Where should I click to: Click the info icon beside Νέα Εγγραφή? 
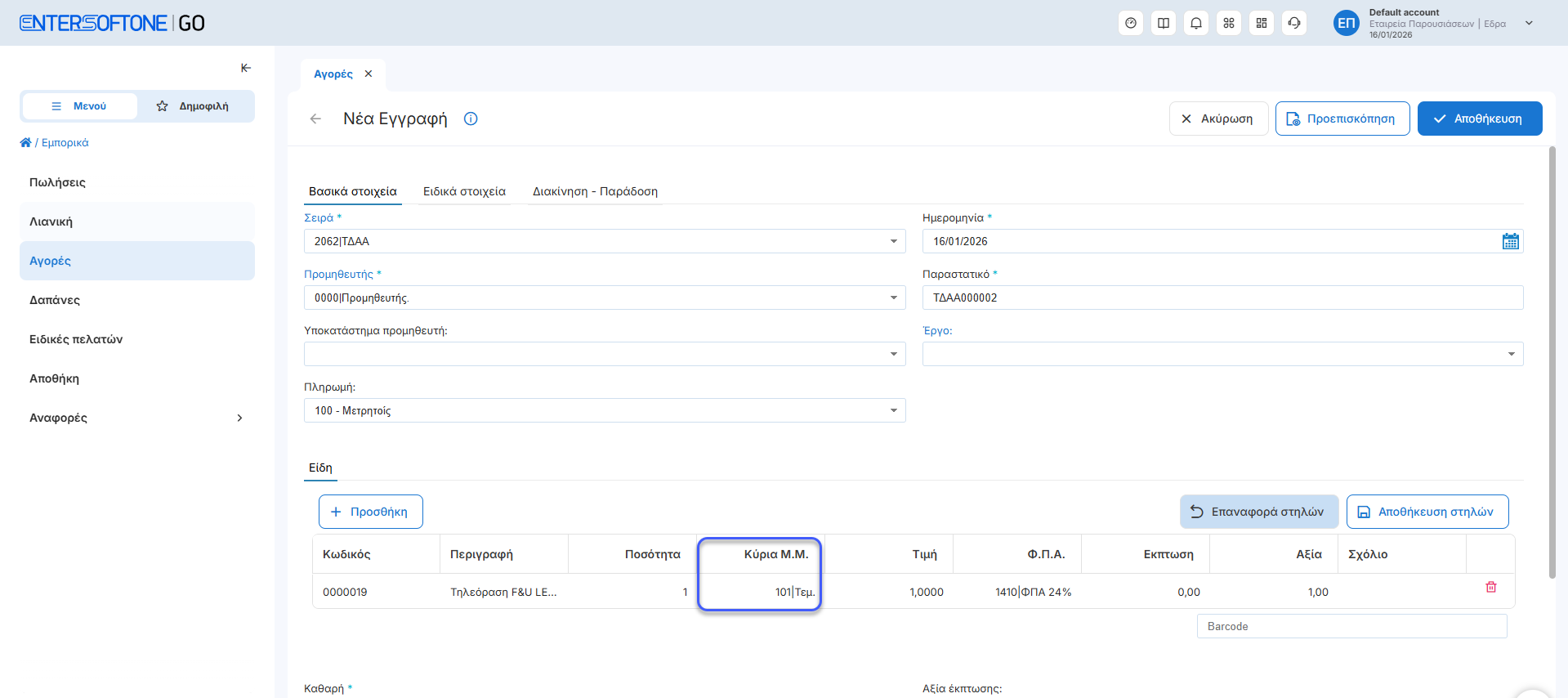[x=471, y=119]
